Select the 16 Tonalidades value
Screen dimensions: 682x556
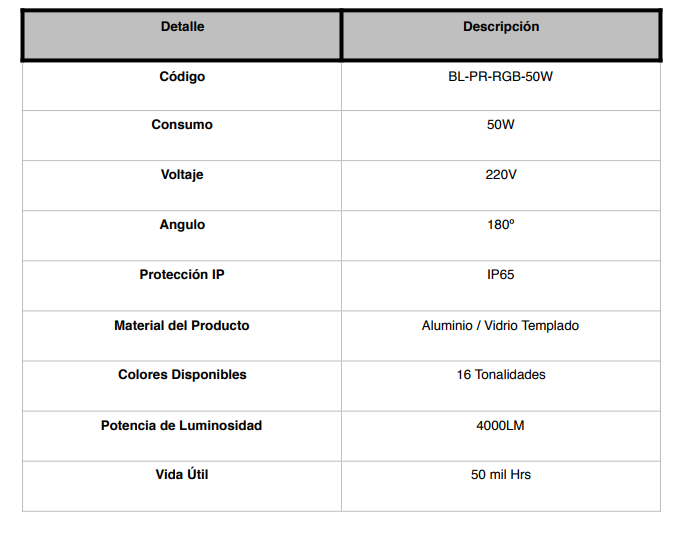click(x=501, y=375)
